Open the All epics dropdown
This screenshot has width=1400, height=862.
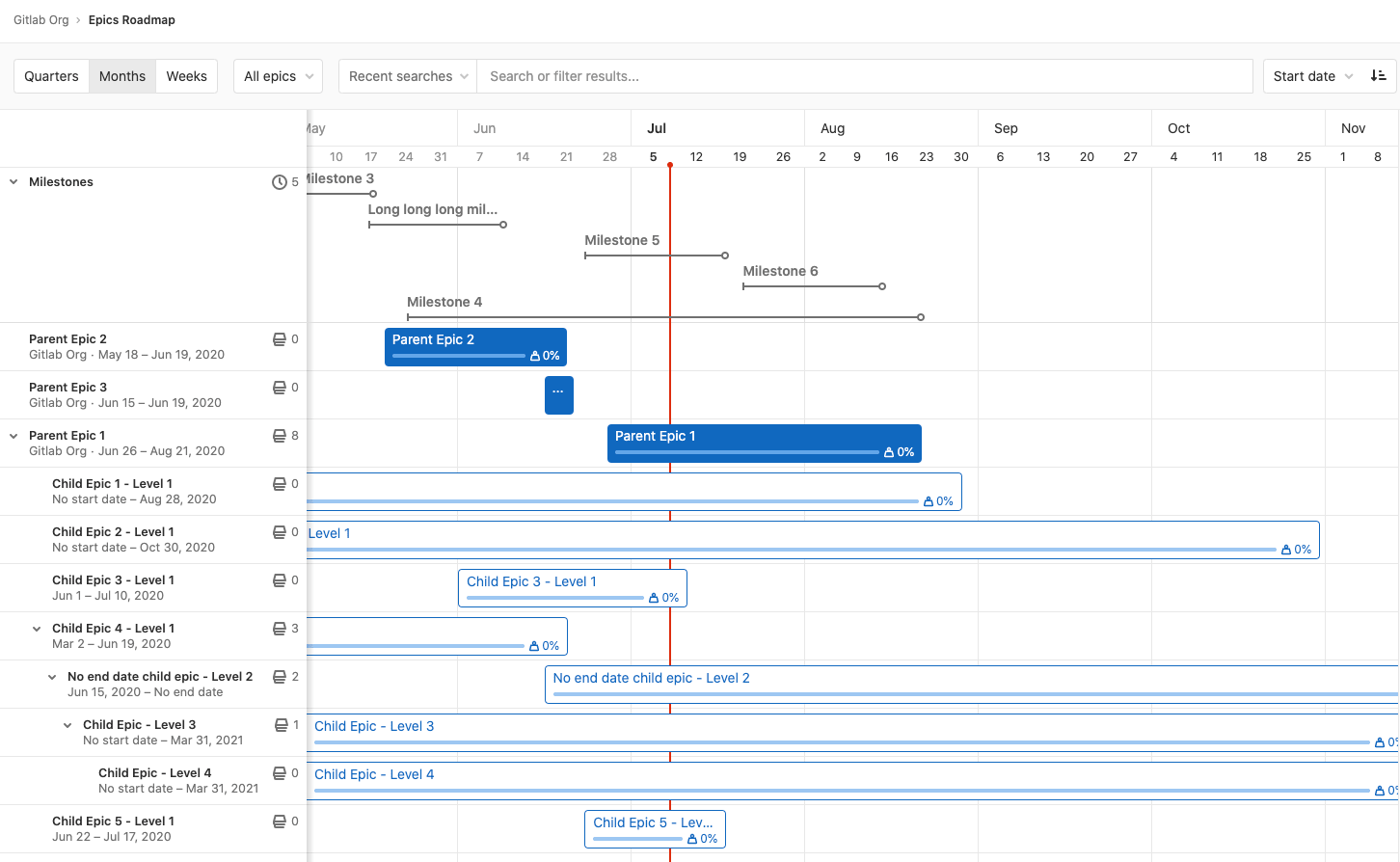278,75
